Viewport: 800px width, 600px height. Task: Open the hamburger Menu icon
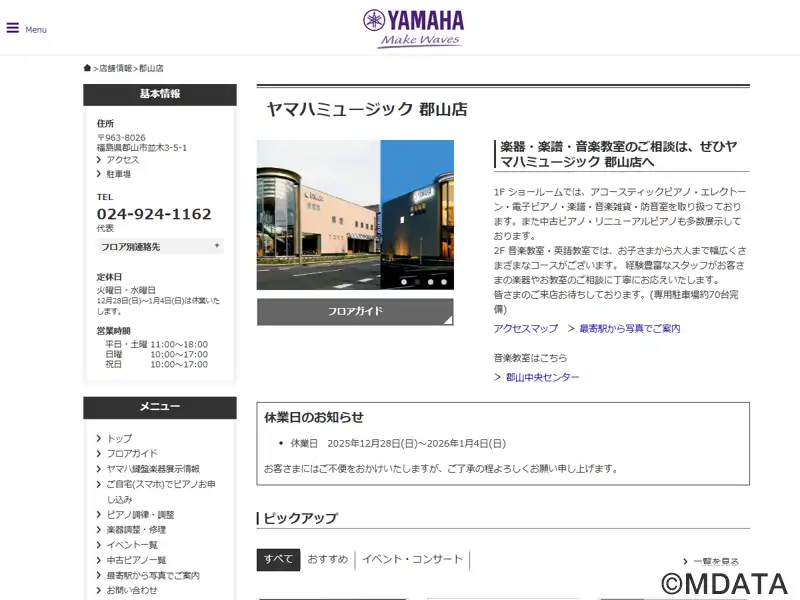(13, 29)
